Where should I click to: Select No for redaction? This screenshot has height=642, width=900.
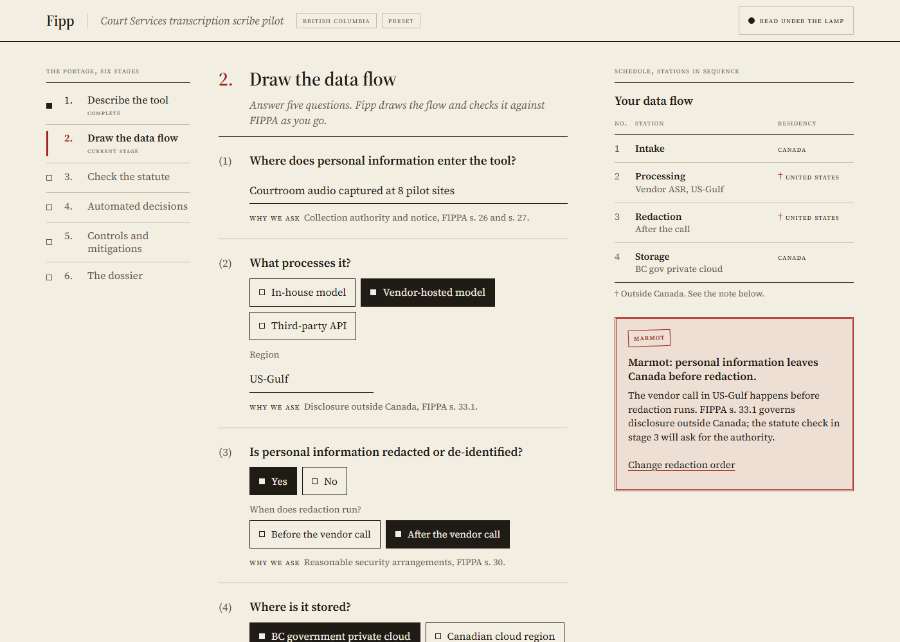tap(324, 481)
